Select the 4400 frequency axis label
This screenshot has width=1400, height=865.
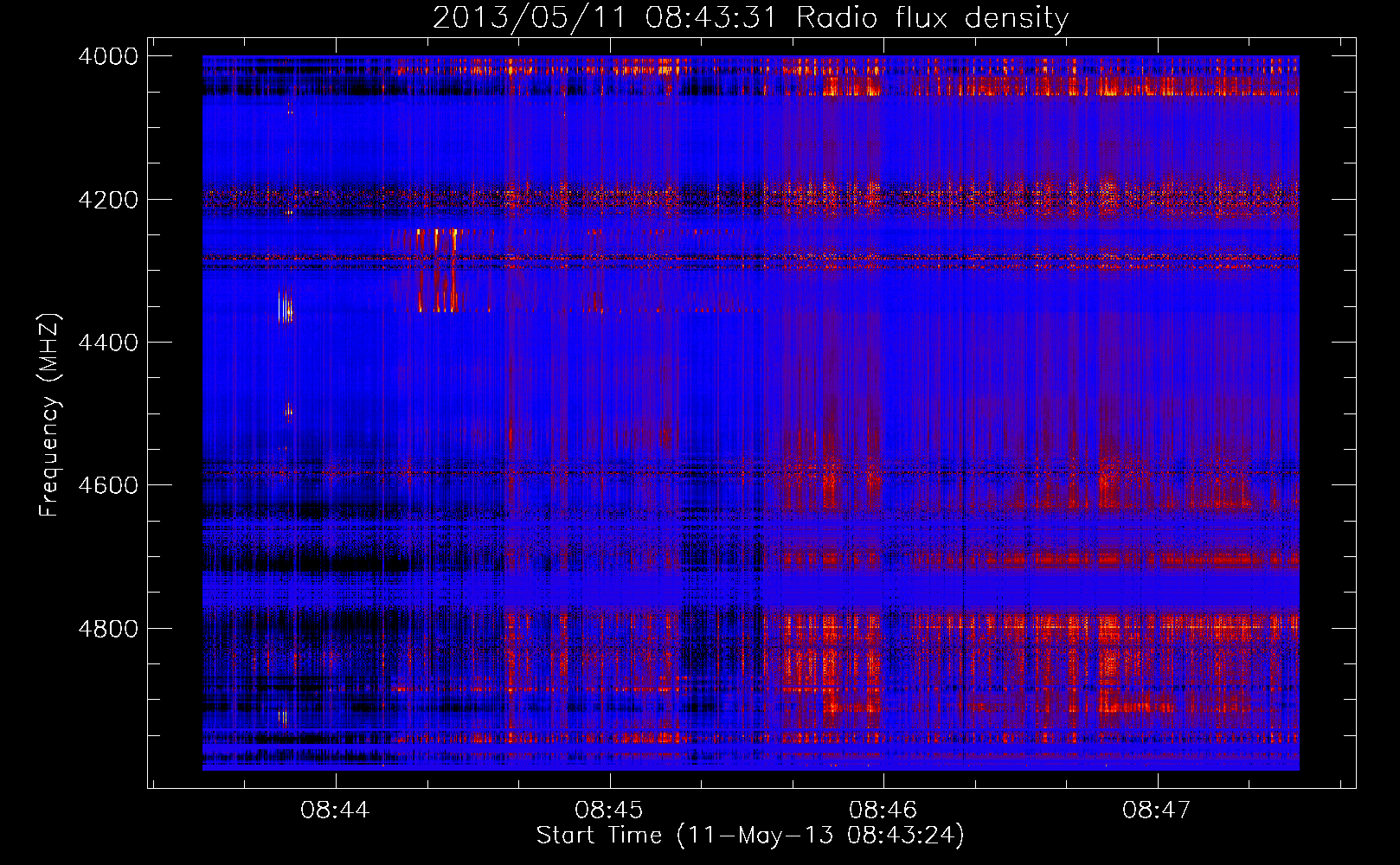pos(108,343)
